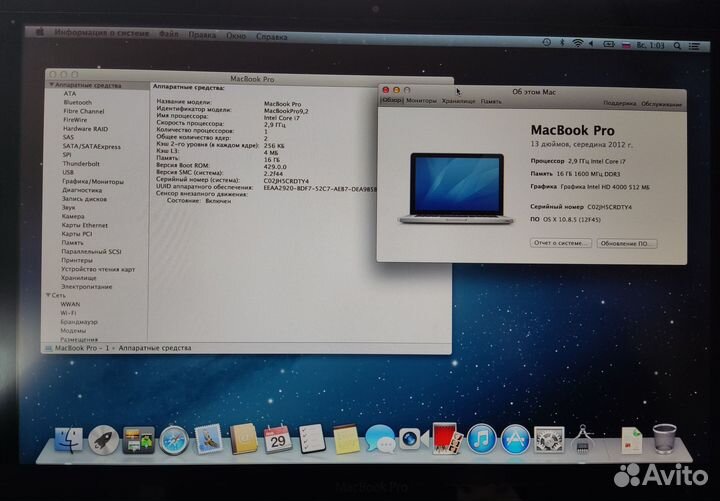
Task: Open App Store icon in Dock
Action: point(515,439)
